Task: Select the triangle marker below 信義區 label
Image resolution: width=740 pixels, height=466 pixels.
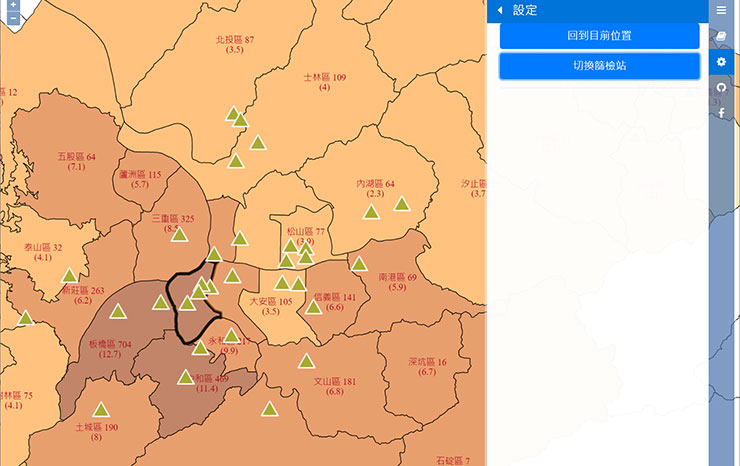Action: pos(313,307)
